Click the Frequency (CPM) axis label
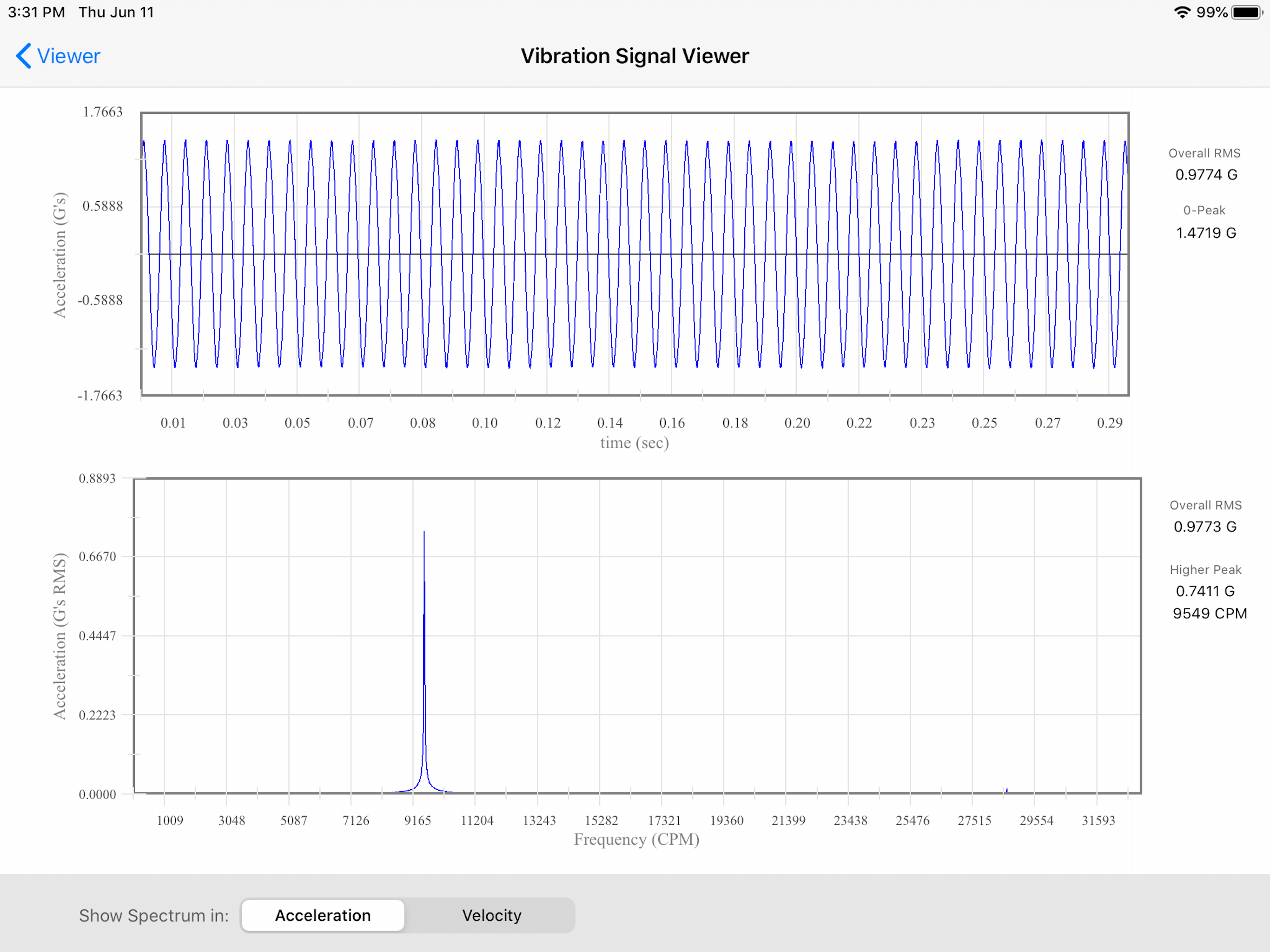 point(636,839)
